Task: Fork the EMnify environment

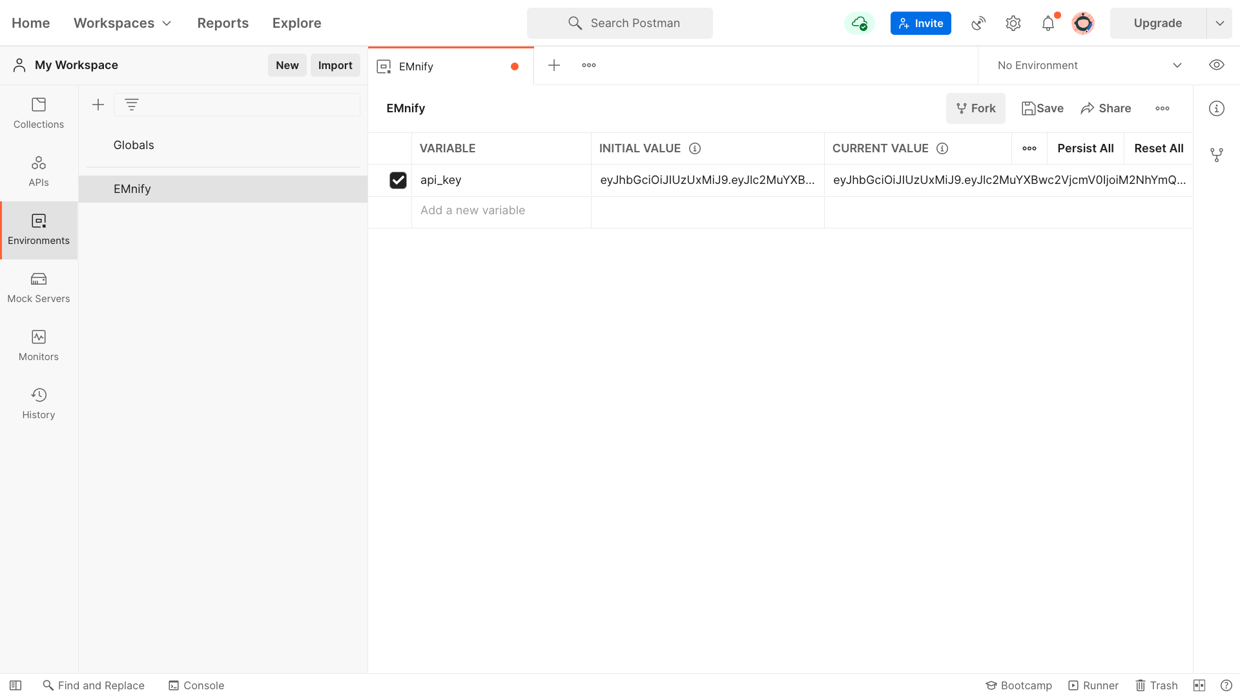Action: (975, 108)
